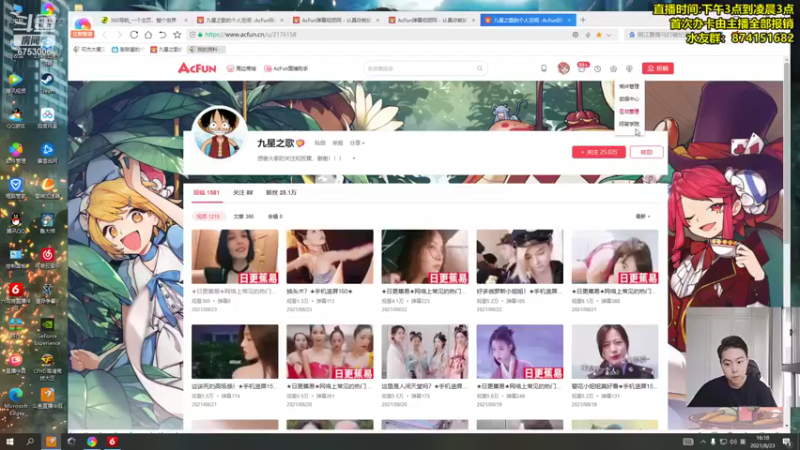Viewport: 800px width, 450px height.
Task: Open creator center bulb icon in header
Action: 629,68
